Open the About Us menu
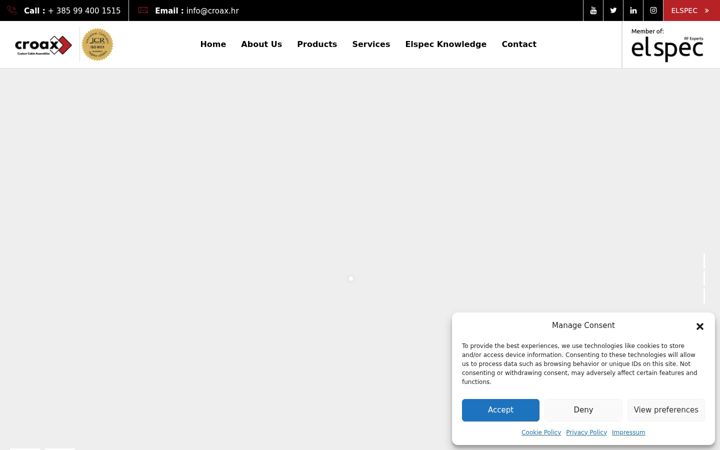 click(261, 45)
